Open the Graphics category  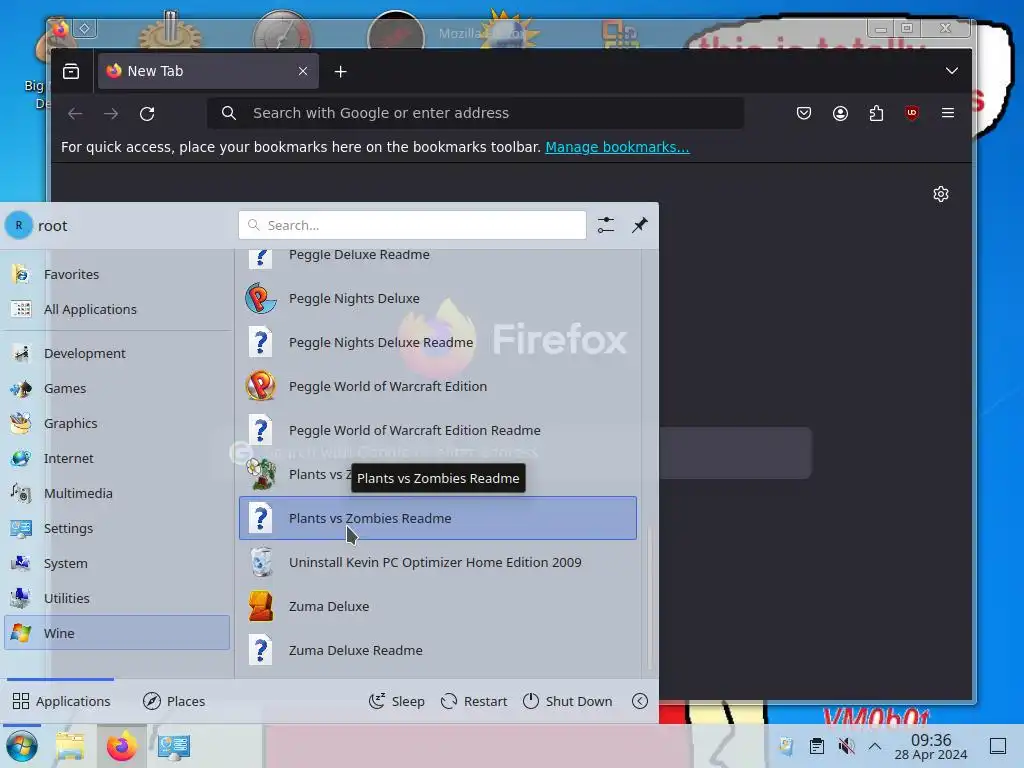tap(118, 423)
